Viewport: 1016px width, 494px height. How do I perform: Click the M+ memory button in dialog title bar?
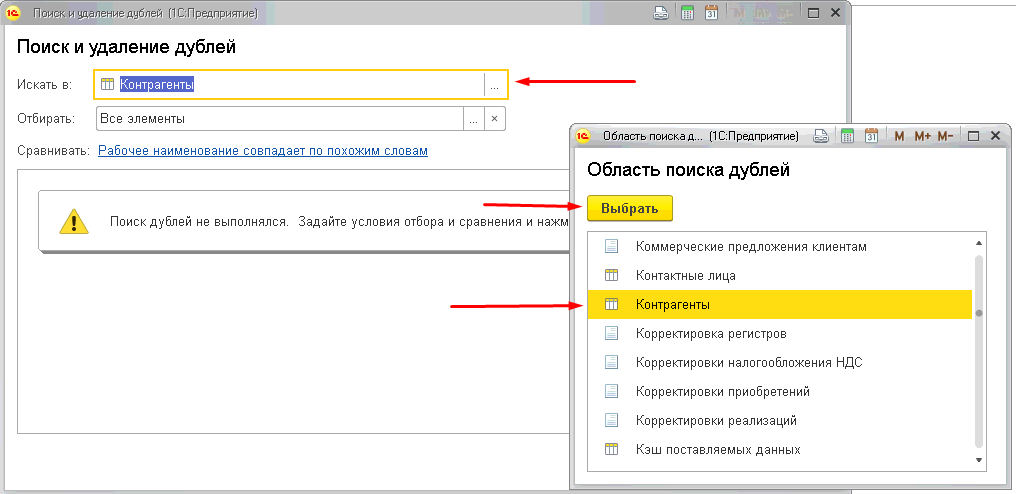[923, 136]
